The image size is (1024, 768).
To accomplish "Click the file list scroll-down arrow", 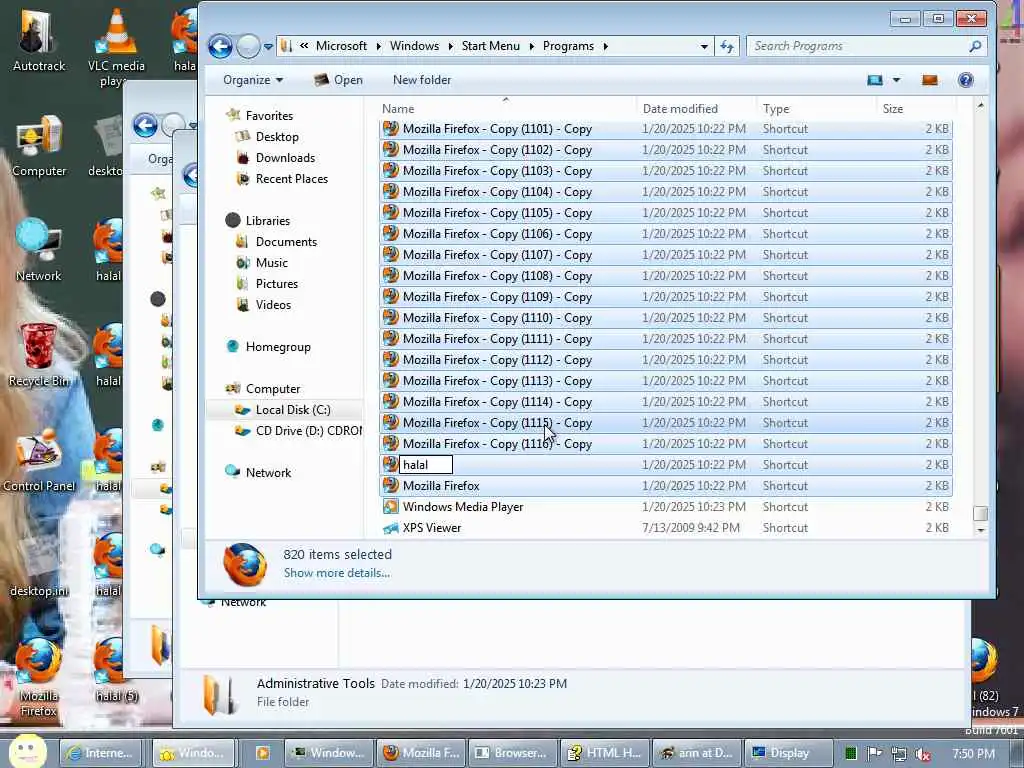I will (x=980, y=530).
